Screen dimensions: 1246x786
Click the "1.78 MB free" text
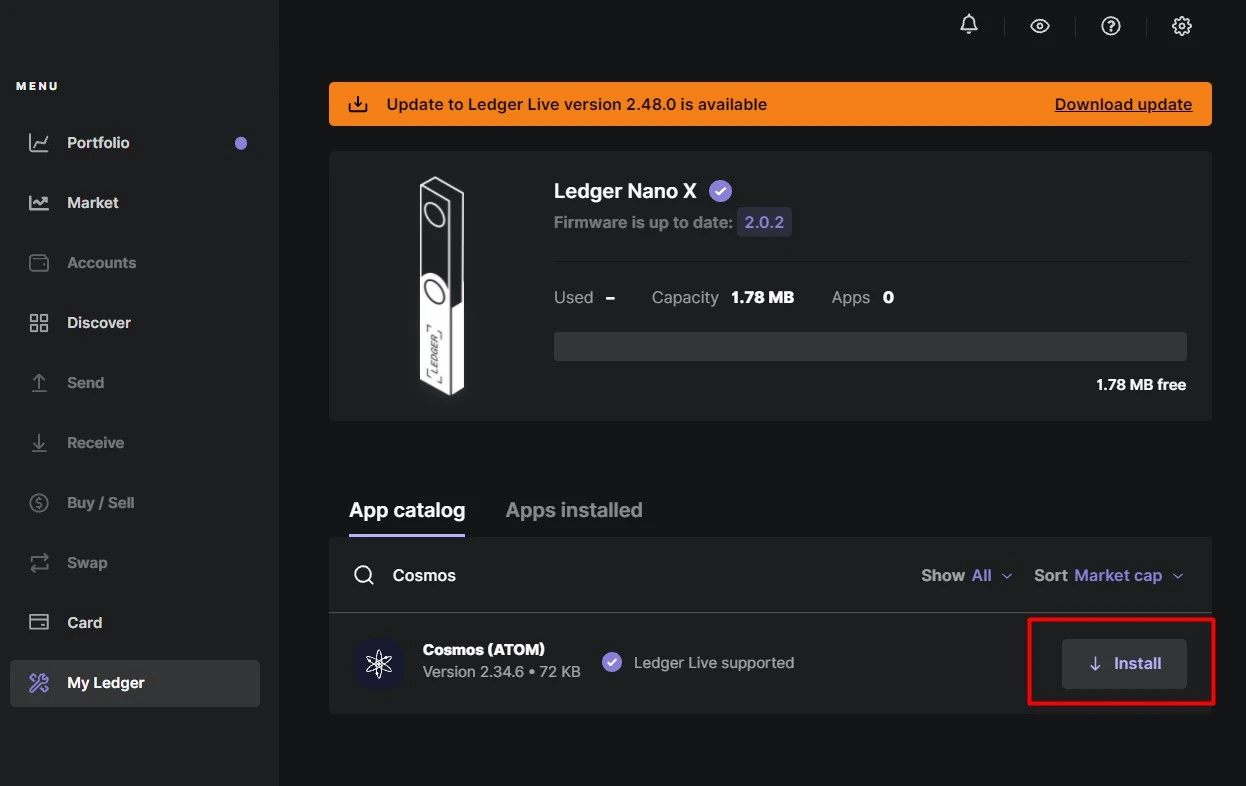pyautogui.click(x=1141, y=385)
